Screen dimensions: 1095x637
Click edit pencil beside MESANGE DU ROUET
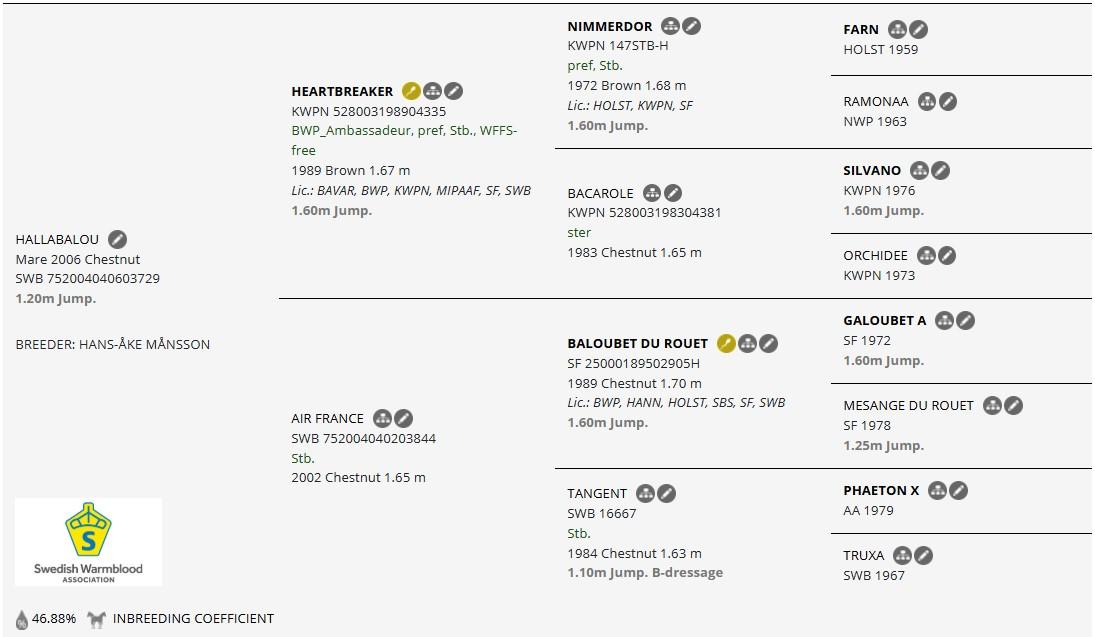coord(1013,405)
